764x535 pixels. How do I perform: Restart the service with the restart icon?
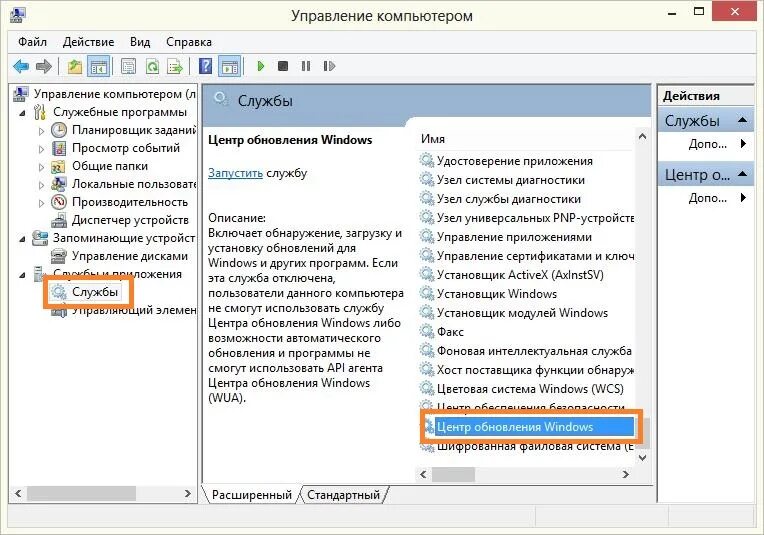click(329, 66)
